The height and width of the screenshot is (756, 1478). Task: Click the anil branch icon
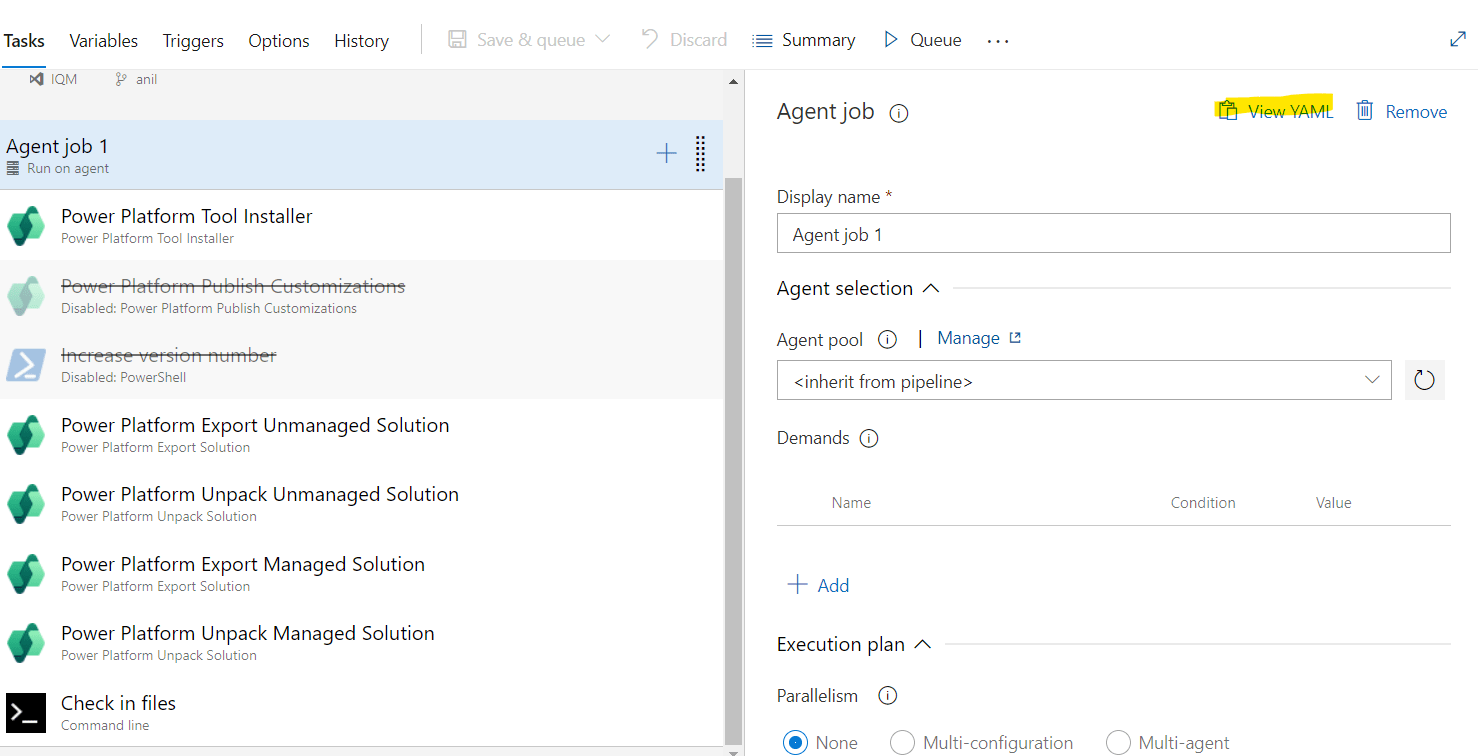(120, 78)
